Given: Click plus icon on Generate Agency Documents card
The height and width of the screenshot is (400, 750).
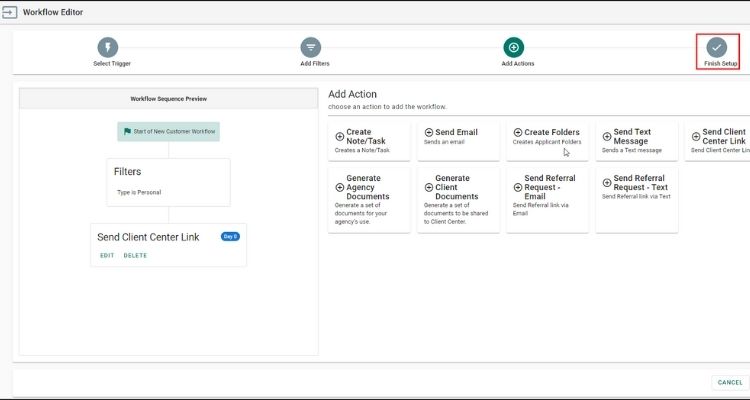Looking at the screenshot, I should (x=340, y=188).
